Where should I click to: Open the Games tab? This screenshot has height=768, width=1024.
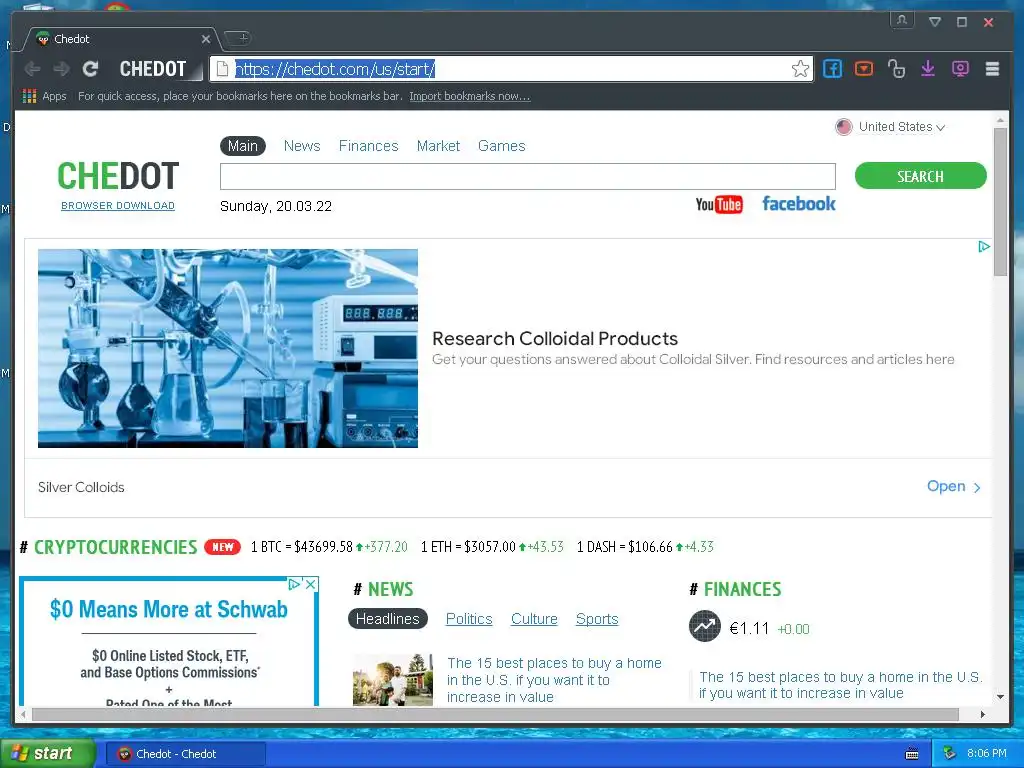coord(502,146)
